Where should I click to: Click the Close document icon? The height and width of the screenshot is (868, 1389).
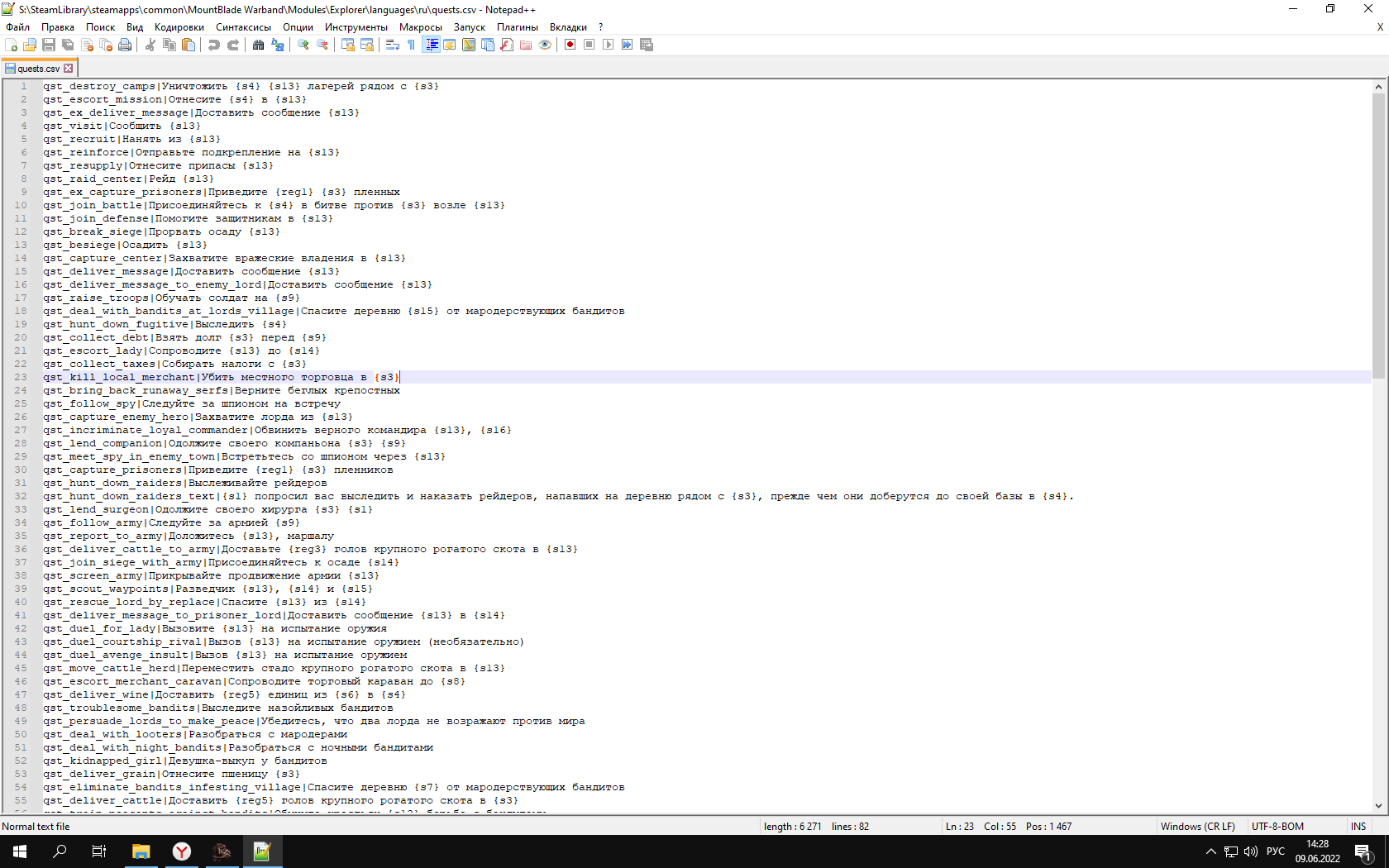87,45
